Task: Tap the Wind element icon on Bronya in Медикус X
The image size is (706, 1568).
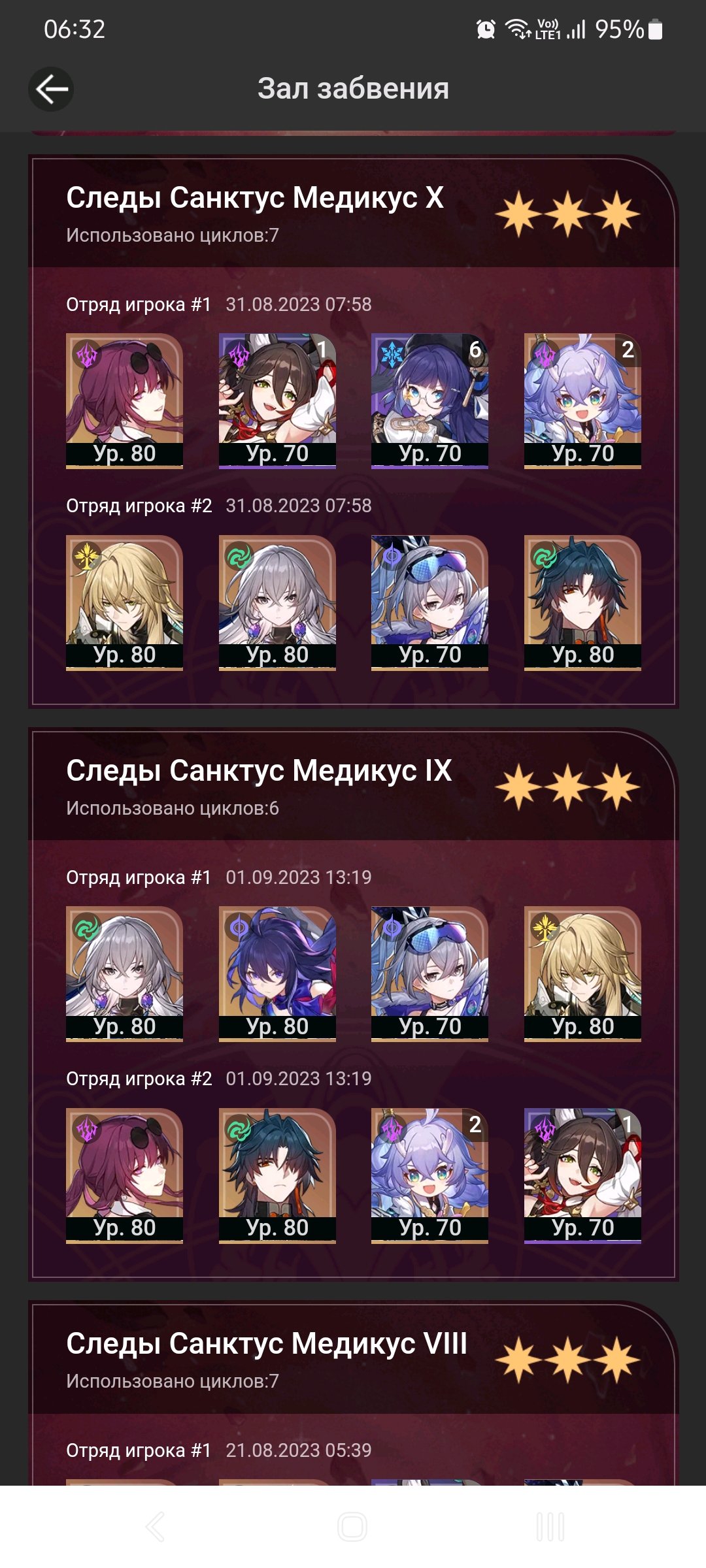Action: (x=239, y=557)
